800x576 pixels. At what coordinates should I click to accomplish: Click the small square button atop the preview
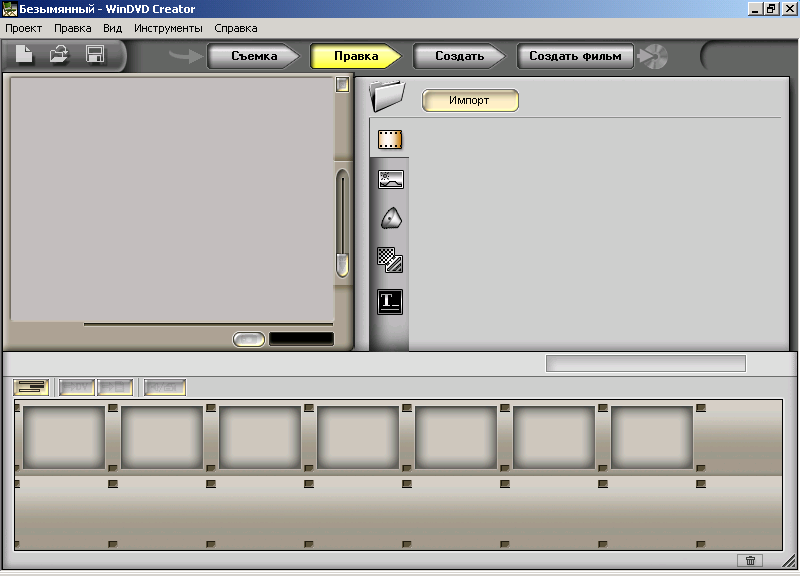click(x=342, y=85)
